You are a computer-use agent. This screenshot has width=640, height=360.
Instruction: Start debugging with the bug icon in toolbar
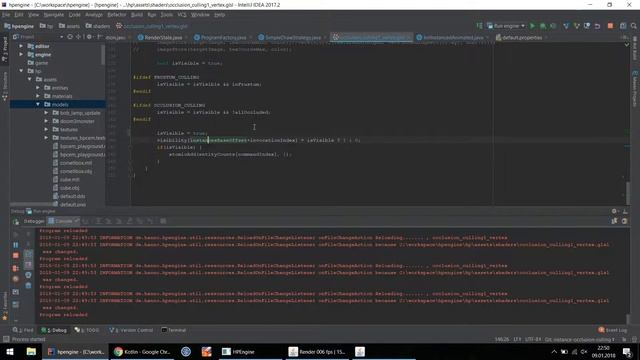[543, 26]
